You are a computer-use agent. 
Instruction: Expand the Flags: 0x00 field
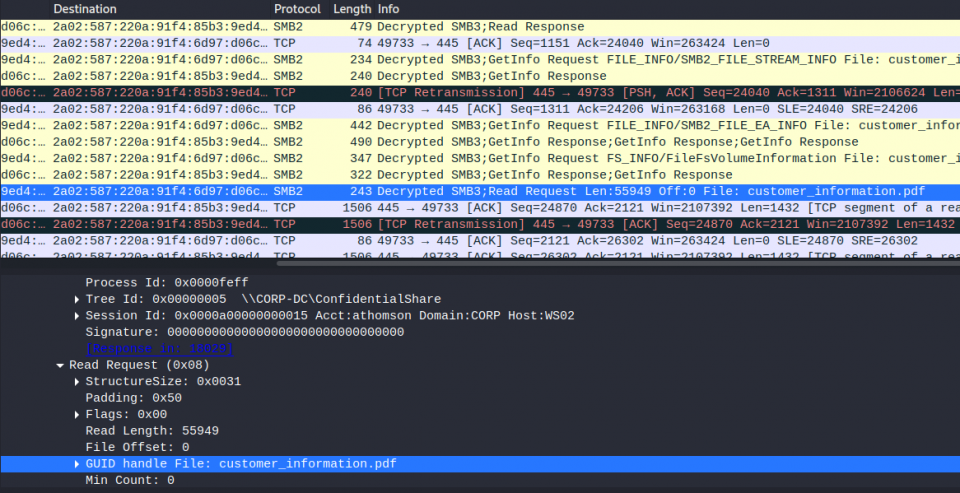pos(77,415)
